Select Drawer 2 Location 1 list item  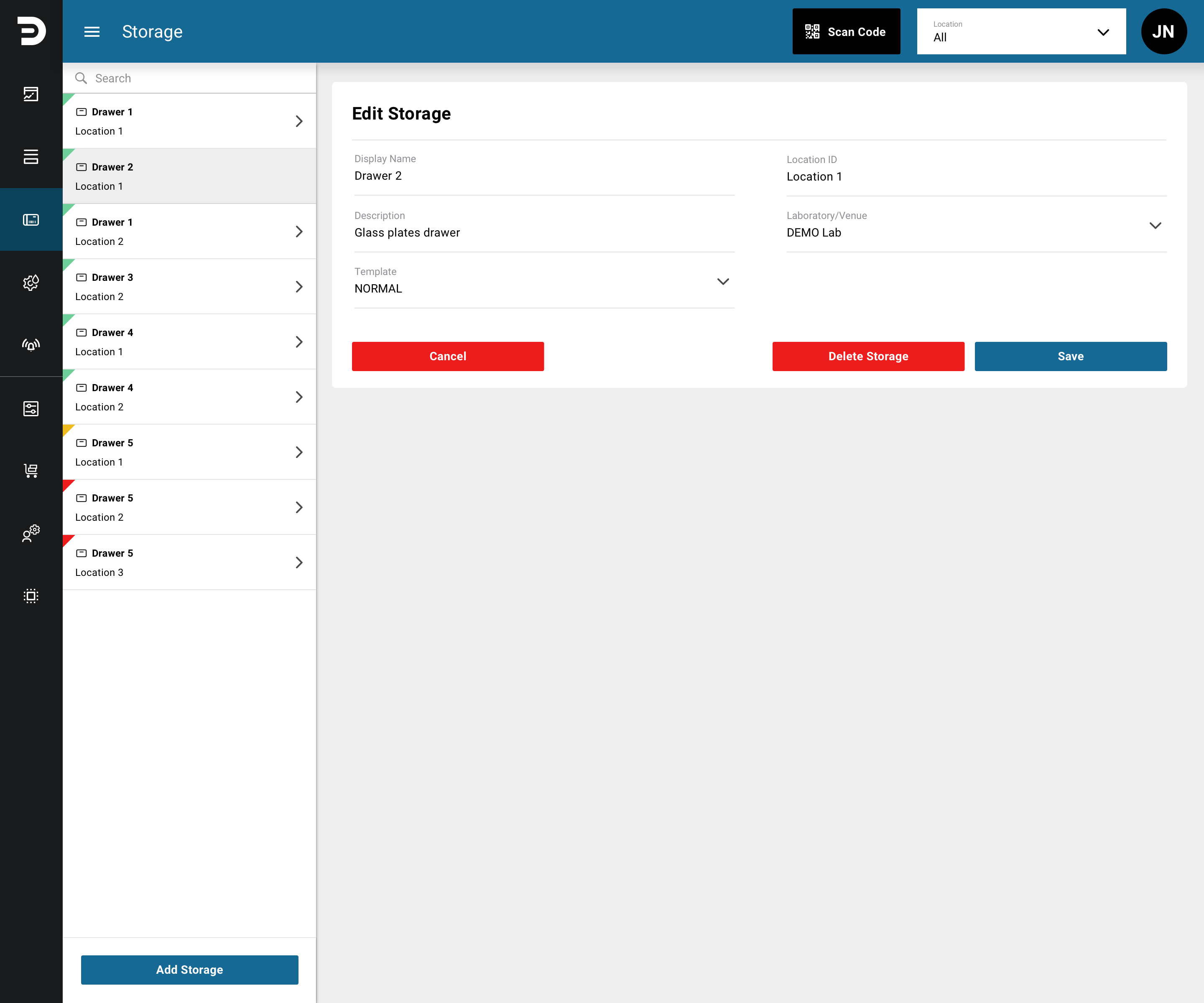click(x=189, y=176)
